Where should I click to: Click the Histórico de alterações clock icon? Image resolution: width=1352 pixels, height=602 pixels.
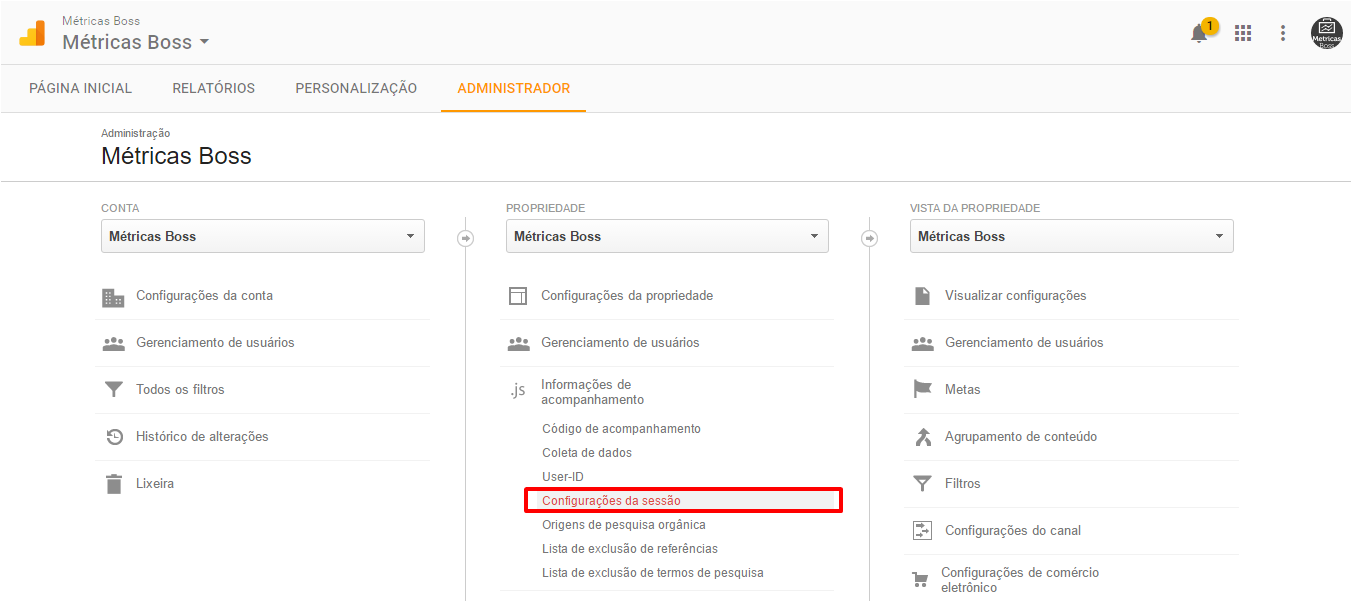pos(113,436)
